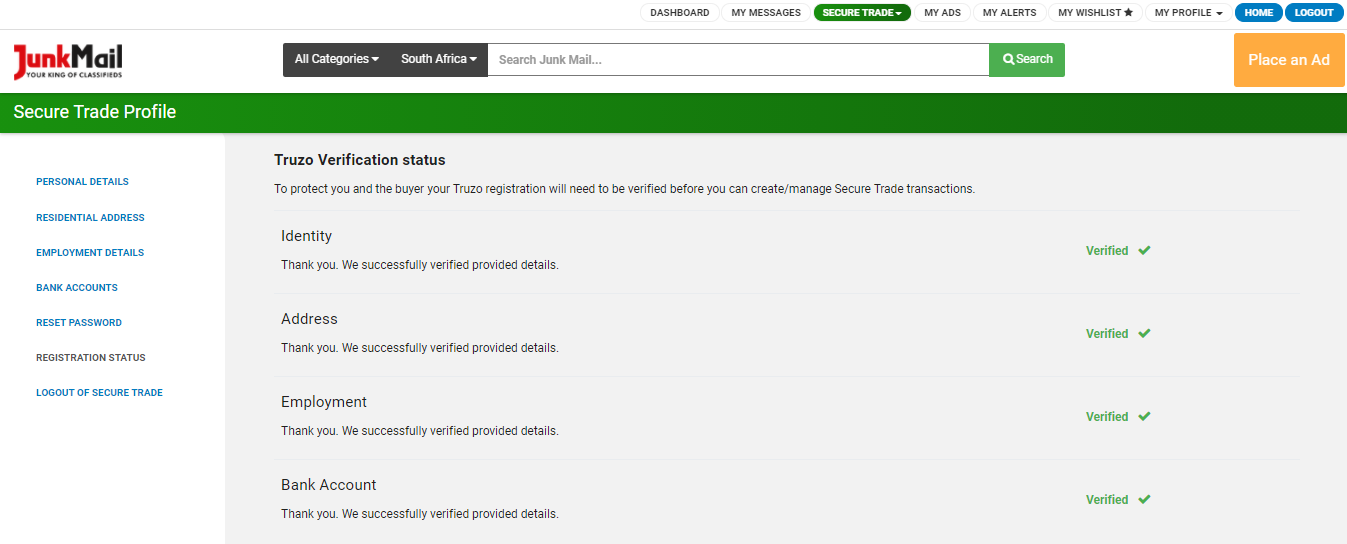Image resolution: width=1347 pixels, height=544 pixels.
Task: Open the All Categories dropdown
Action: 336,60
